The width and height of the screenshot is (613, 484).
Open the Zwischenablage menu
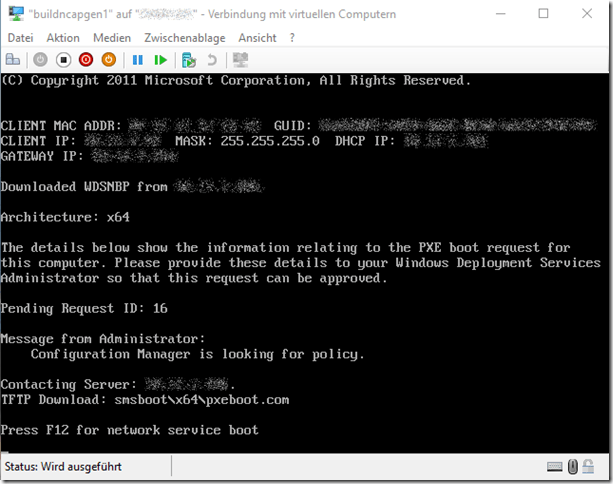183,37
